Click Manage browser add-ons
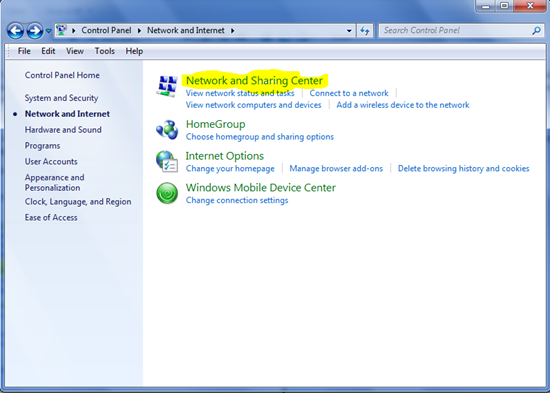Screen dimensions: 550x393 (336, 168)
